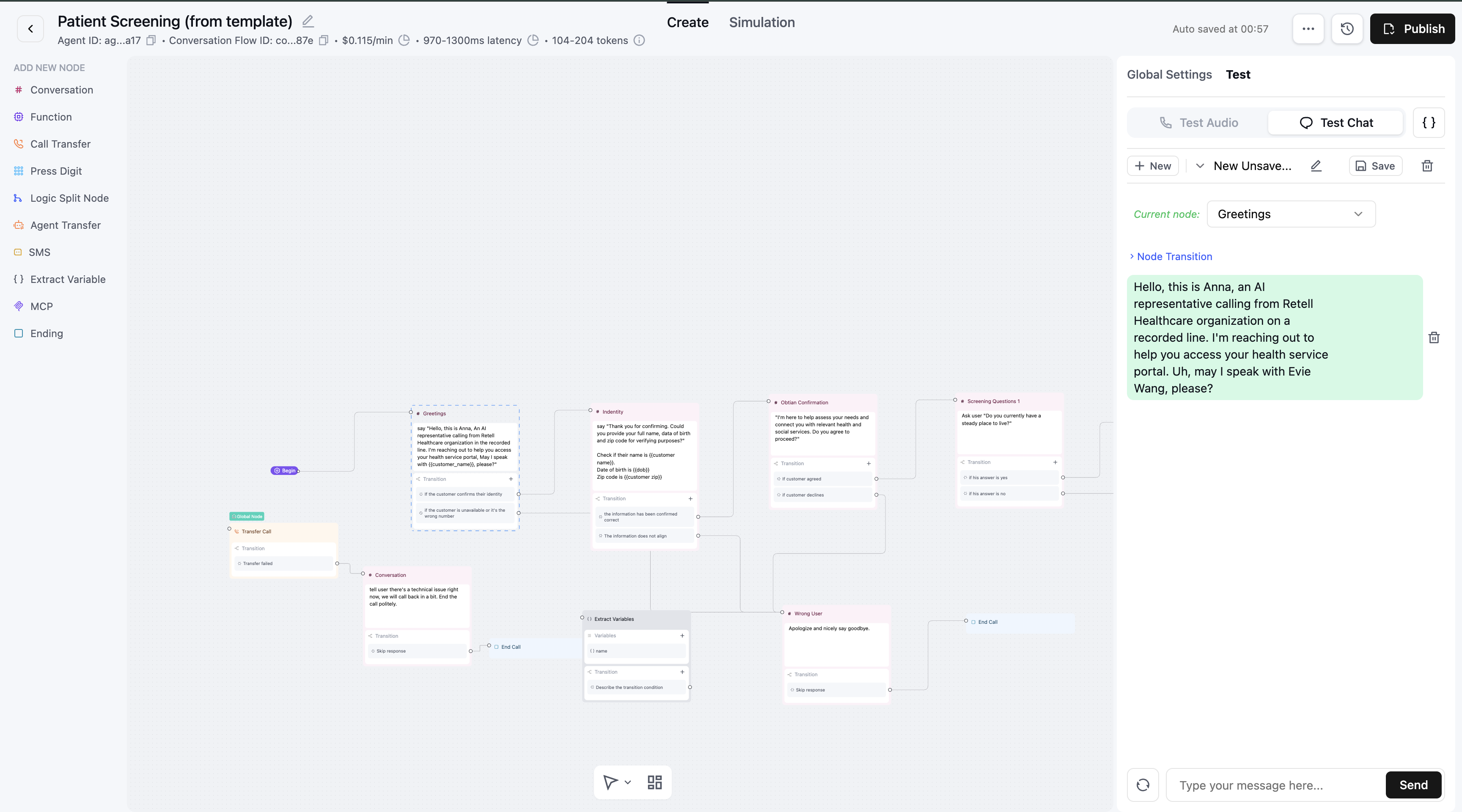This screenshot has width=1462, height=812.
Task: Focus the message input field
Action: [x=1275, y=785]
